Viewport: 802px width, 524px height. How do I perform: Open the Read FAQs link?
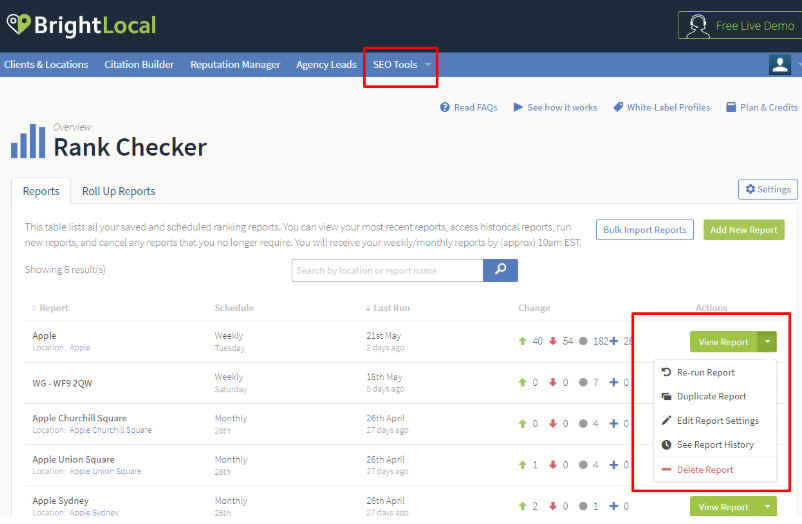(469, 107)
